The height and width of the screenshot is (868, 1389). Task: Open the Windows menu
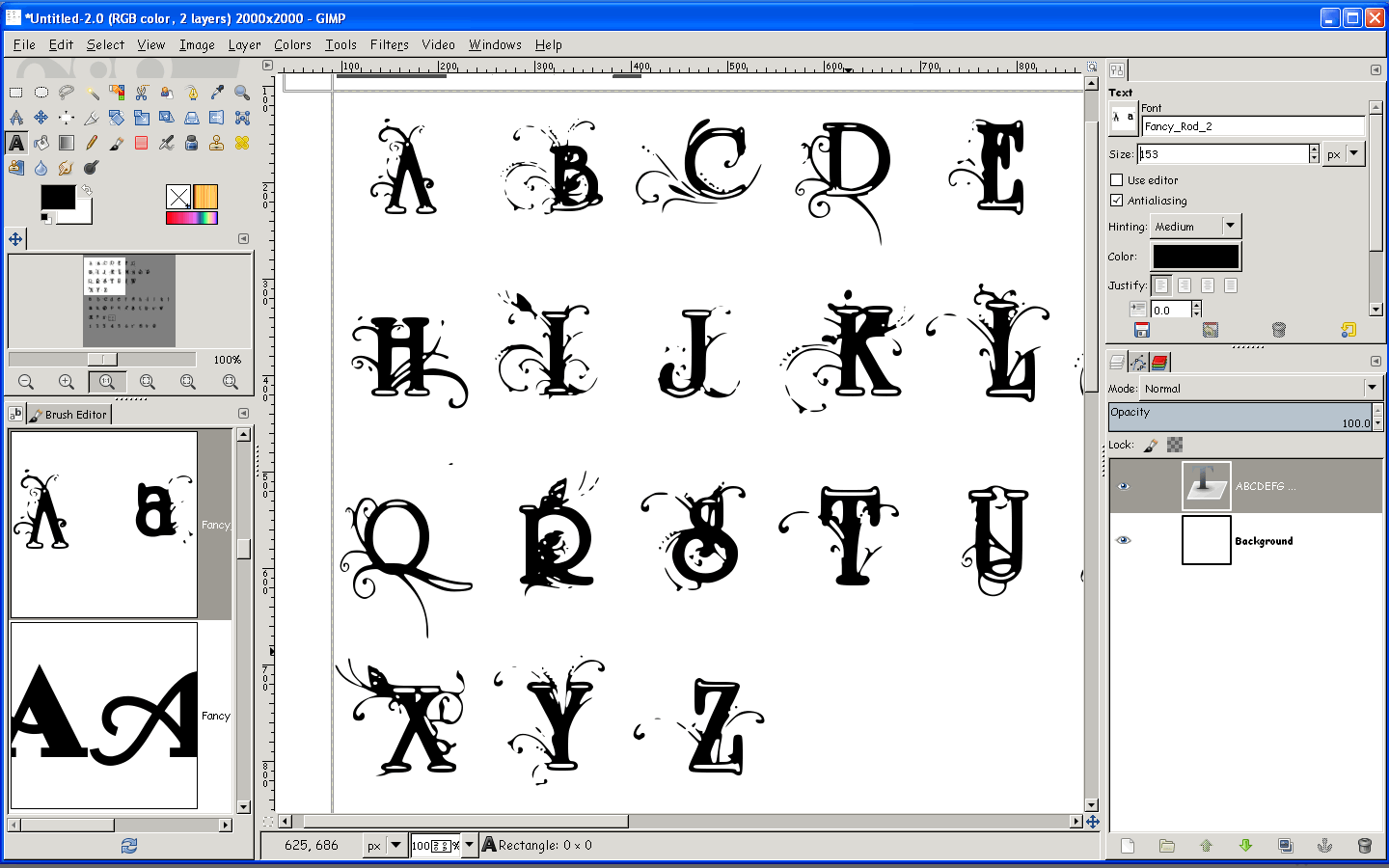point(495,44)
